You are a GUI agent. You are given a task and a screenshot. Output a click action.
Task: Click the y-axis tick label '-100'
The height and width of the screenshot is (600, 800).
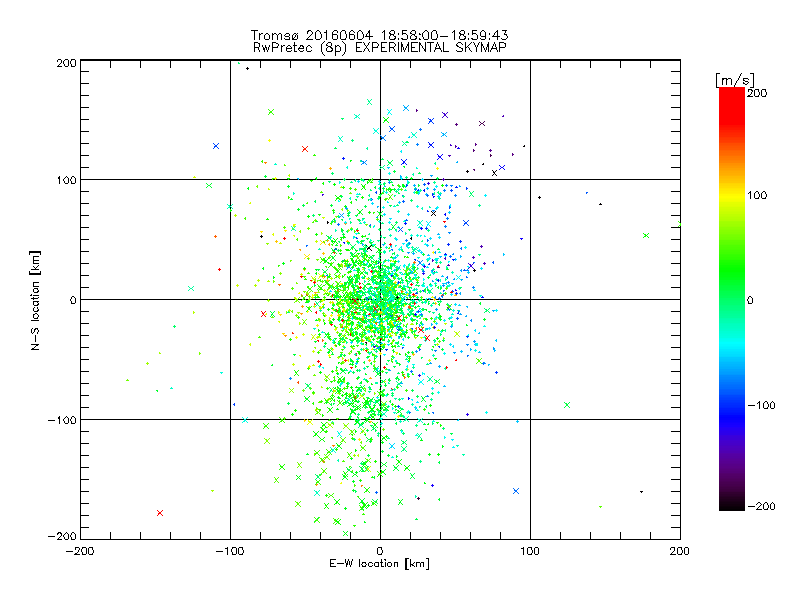pos(62,420)
